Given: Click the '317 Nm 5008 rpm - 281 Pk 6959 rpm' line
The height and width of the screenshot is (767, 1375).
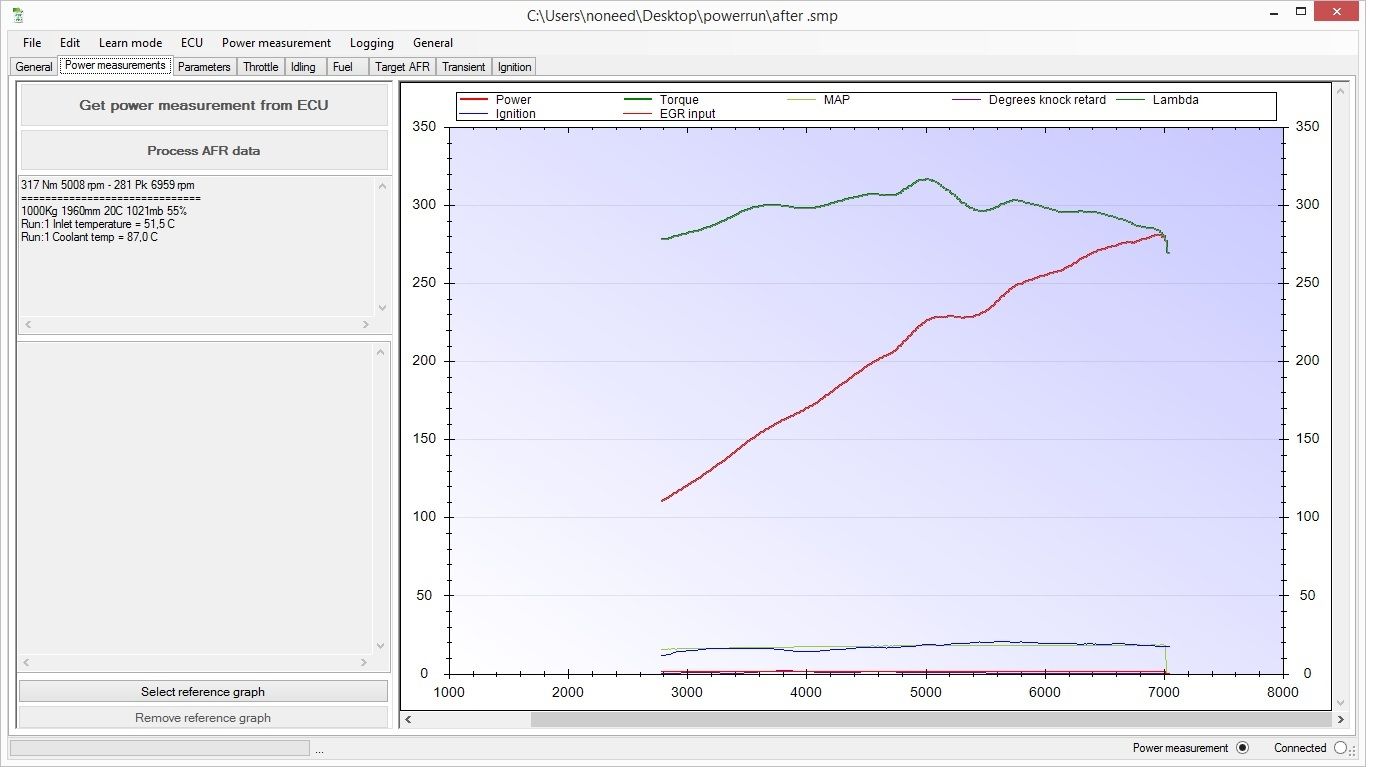Looking at the screenshot, I should click(x=108, y=185).
